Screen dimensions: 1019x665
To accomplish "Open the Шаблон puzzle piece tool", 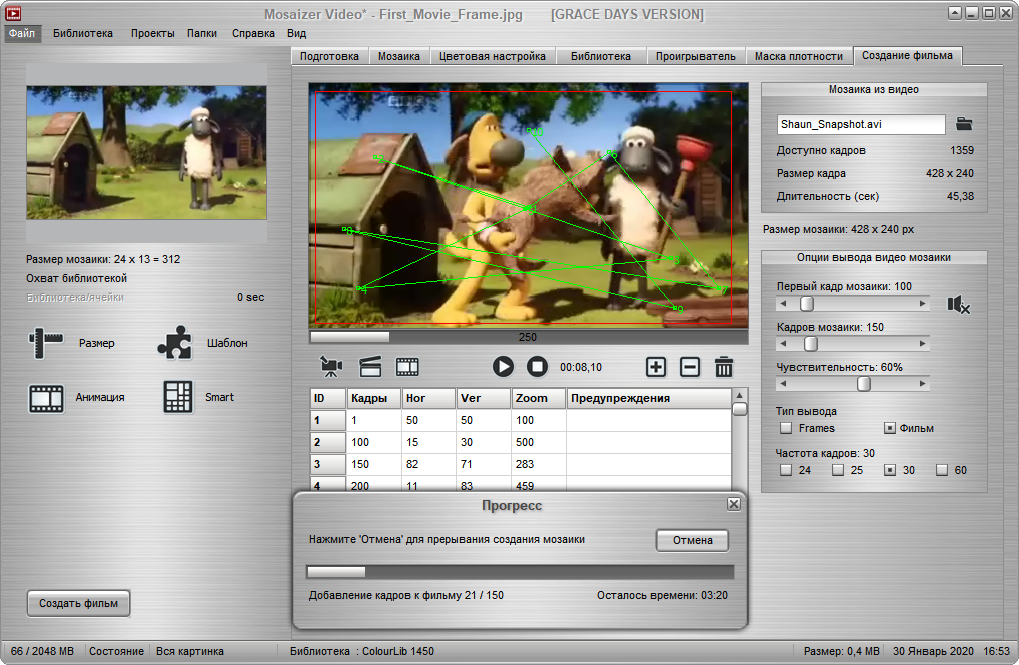I will click(175, 343).
